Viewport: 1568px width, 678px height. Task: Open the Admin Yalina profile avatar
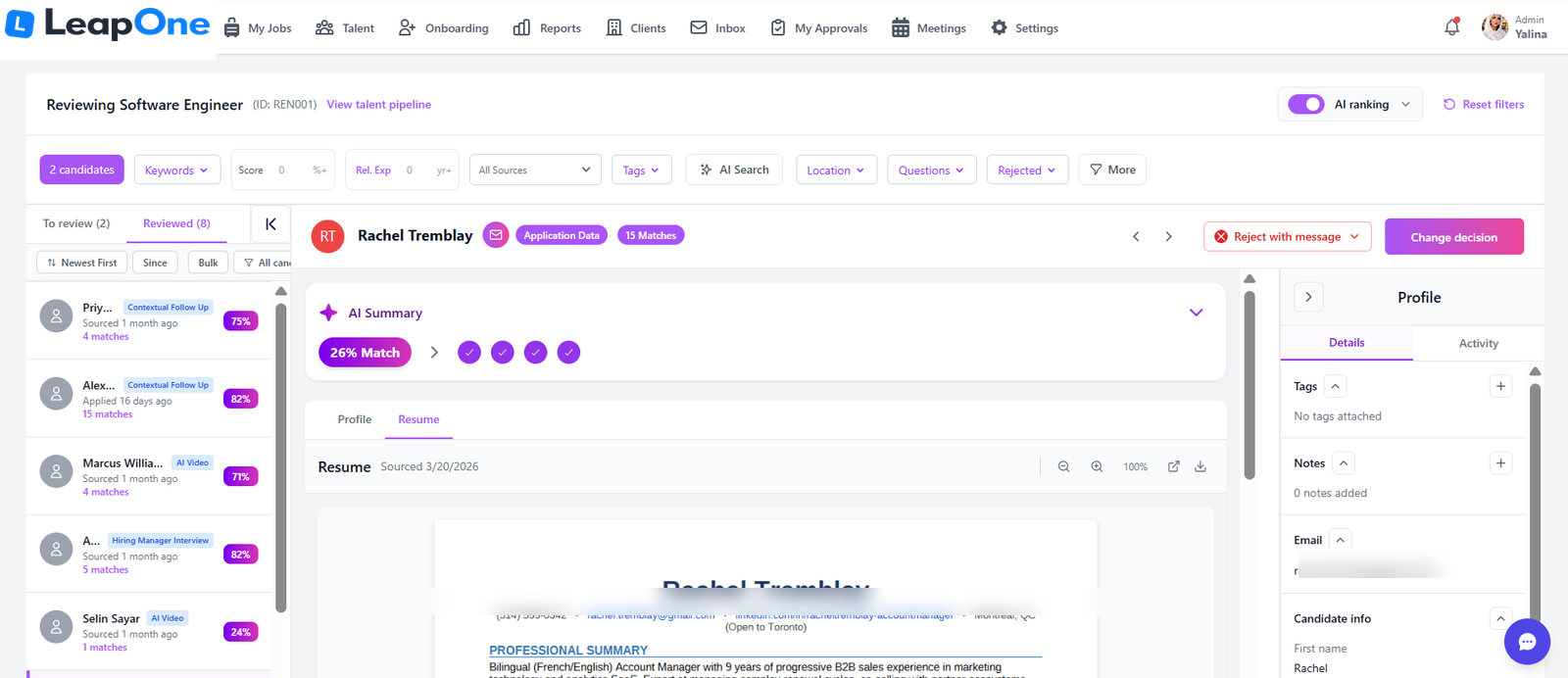click(1494, 27)
